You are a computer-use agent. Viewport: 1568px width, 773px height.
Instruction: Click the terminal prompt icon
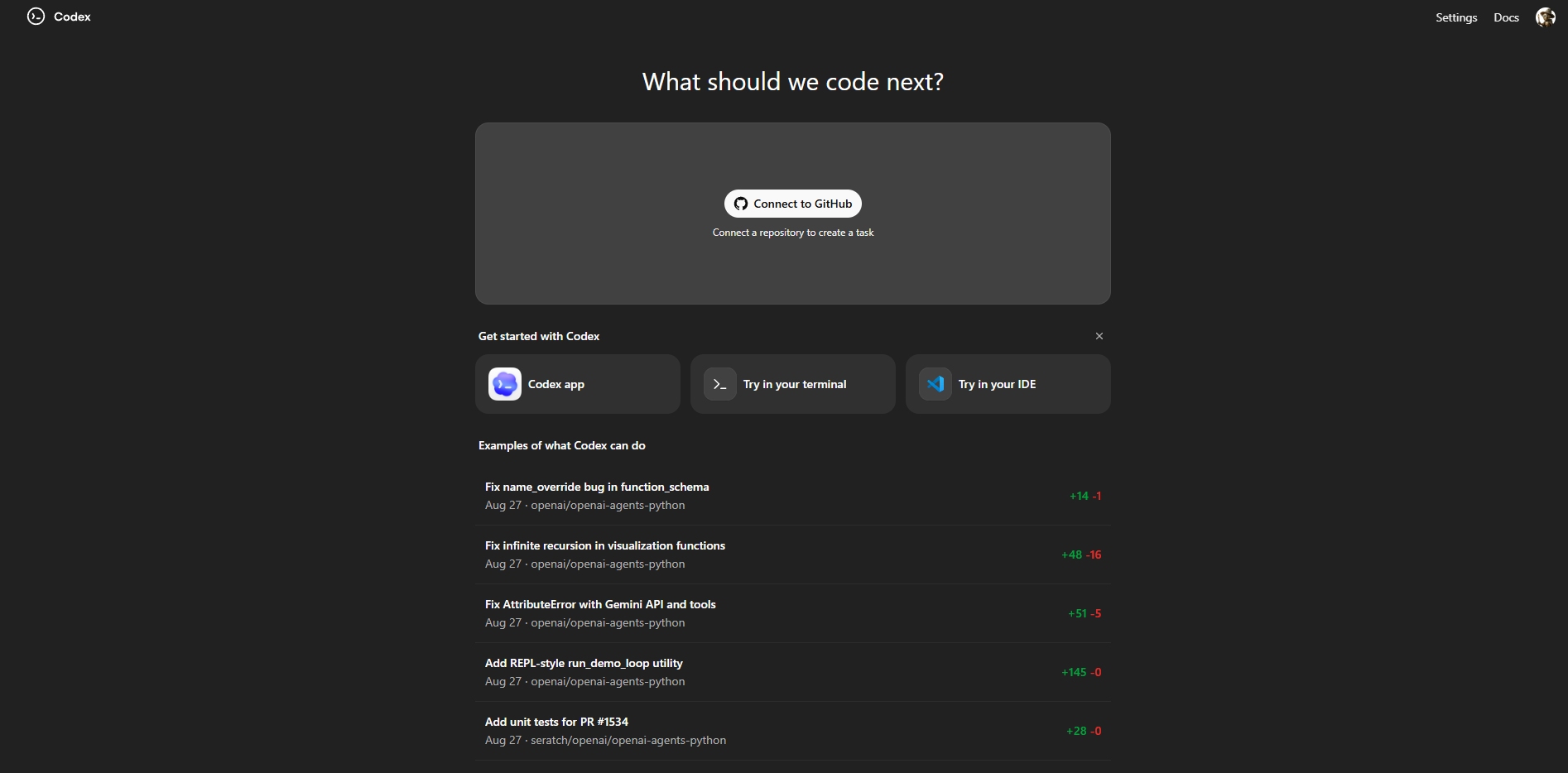tap(720, 384)
